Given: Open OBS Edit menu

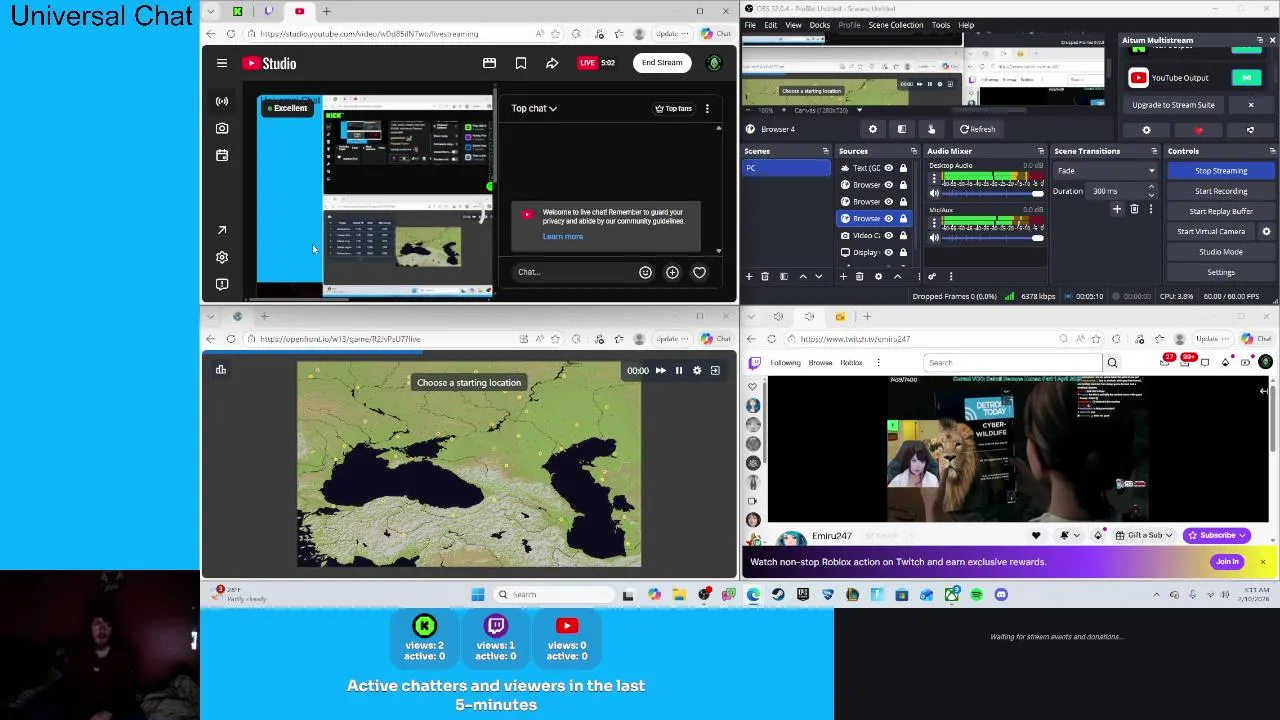Looking at the screenshot, I should [771, 25].
